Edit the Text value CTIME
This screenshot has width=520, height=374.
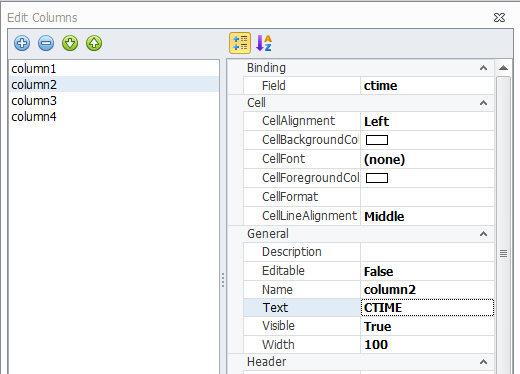[x=427, y=308]
